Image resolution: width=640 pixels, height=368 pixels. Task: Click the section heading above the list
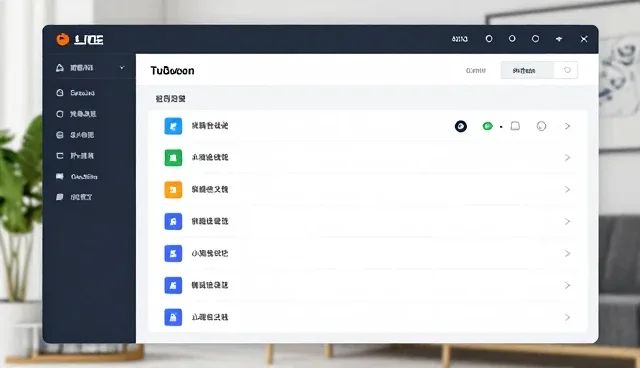point(171,99)
